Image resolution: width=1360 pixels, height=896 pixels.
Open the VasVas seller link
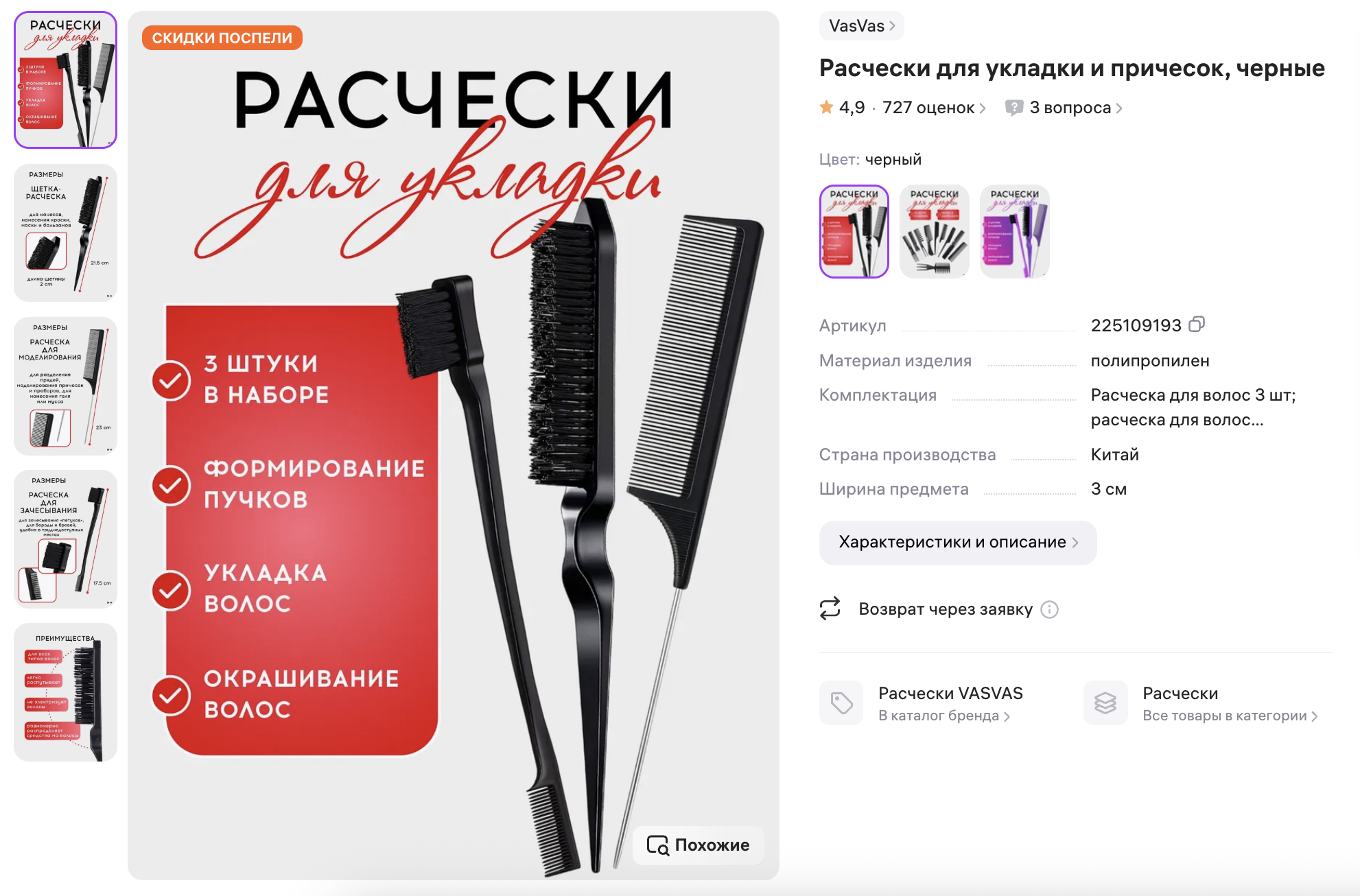(861, 26)
